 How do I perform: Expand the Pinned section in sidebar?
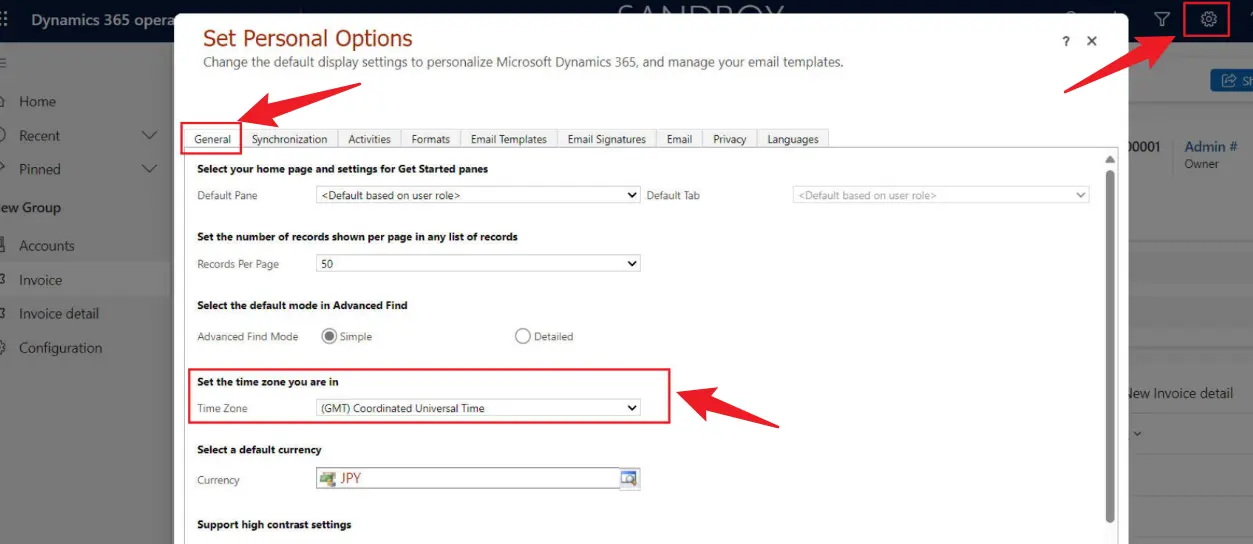150,169
